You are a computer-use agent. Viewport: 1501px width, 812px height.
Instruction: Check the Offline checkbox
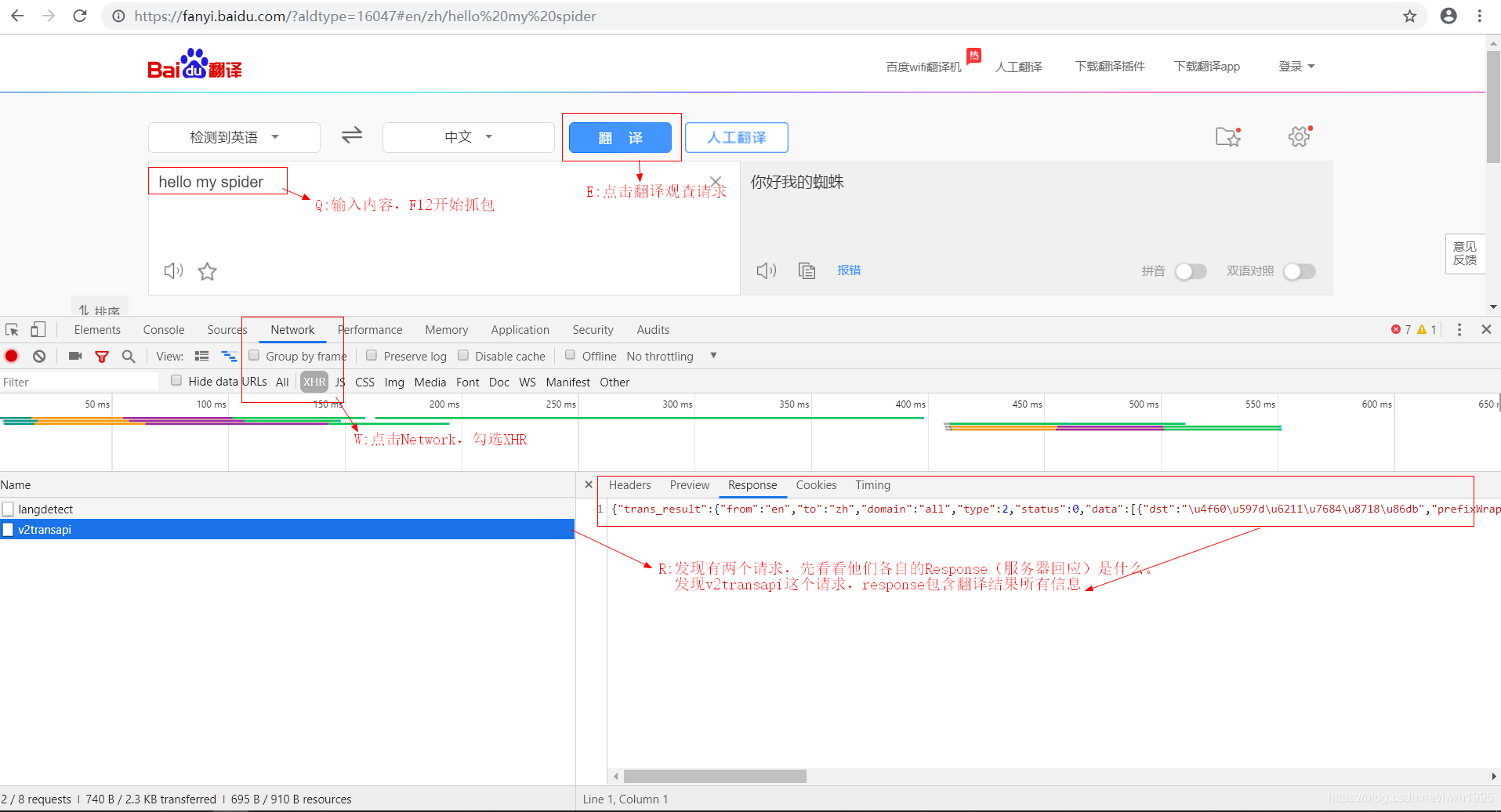click(x=570, y=356)
